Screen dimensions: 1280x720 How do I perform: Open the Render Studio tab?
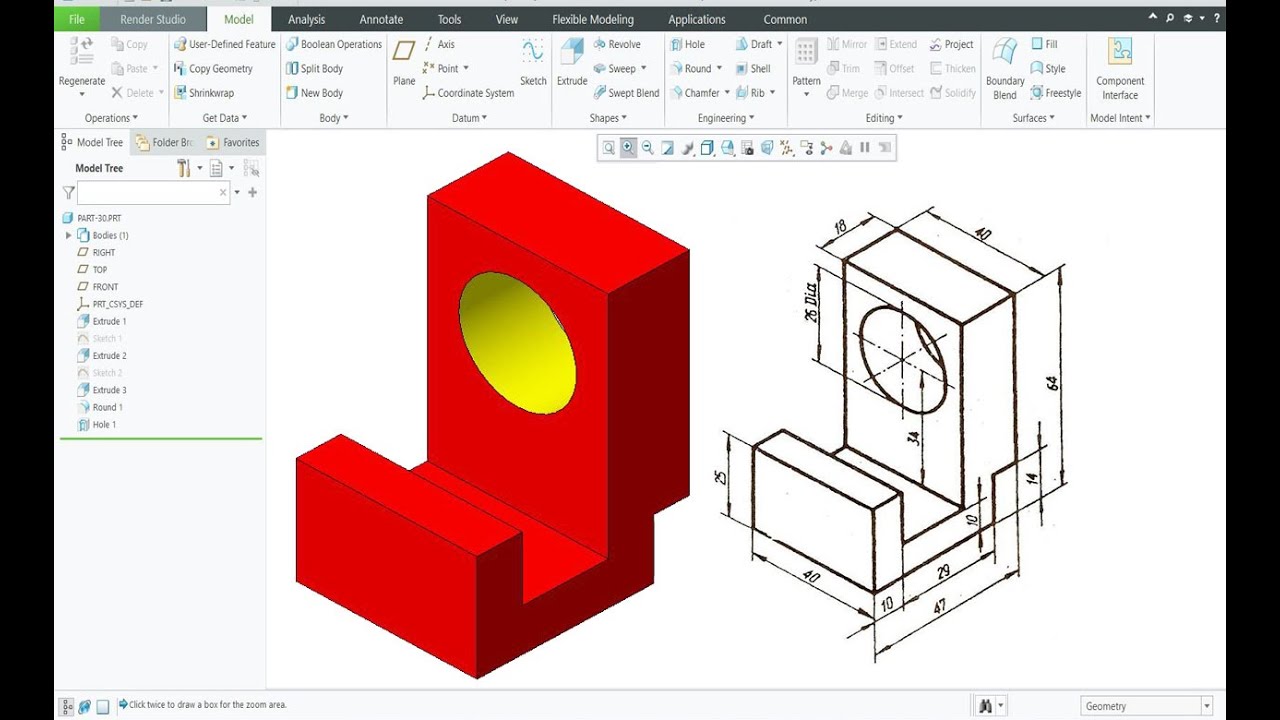(x=153, y=19)
